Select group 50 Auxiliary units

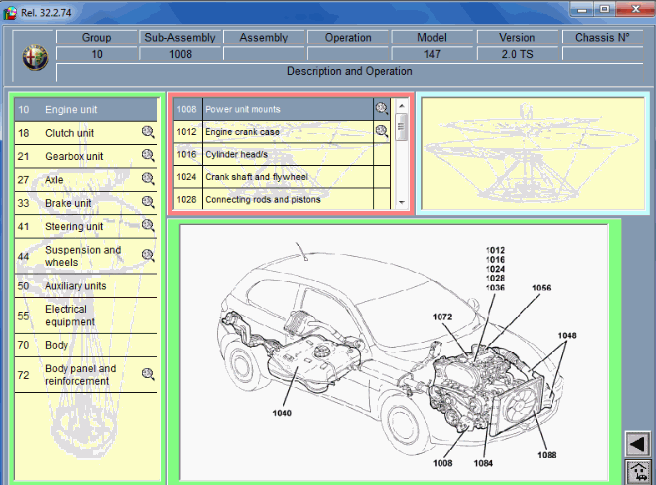(x=86, y=286)
